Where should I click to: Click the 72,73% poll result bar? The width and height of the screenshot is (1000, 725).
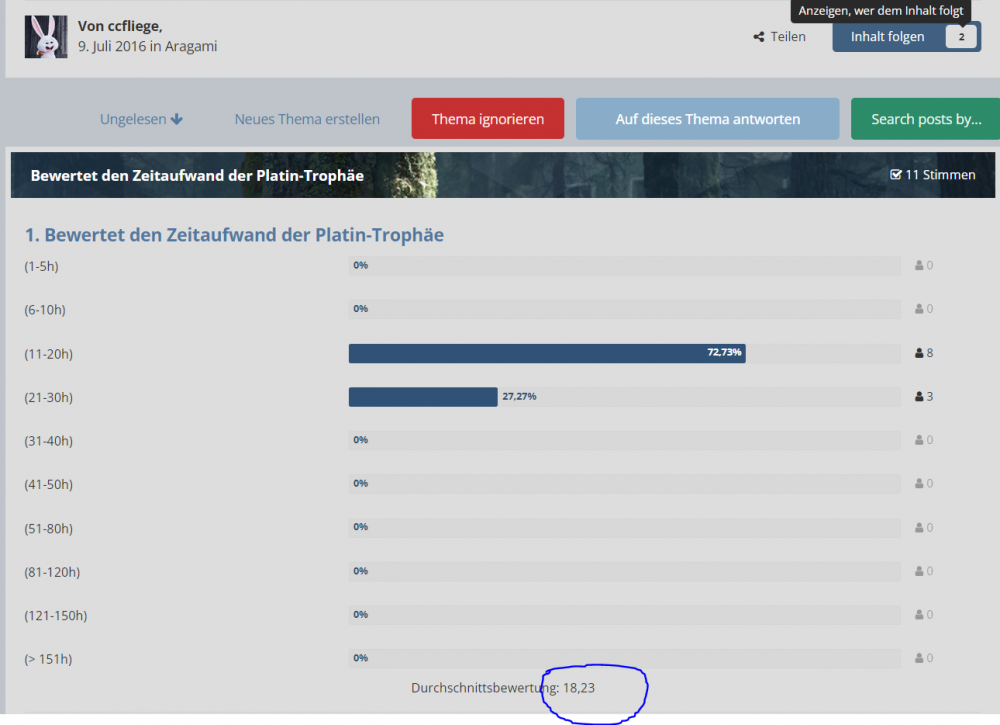pyautogui.click(x=547, y=353)
